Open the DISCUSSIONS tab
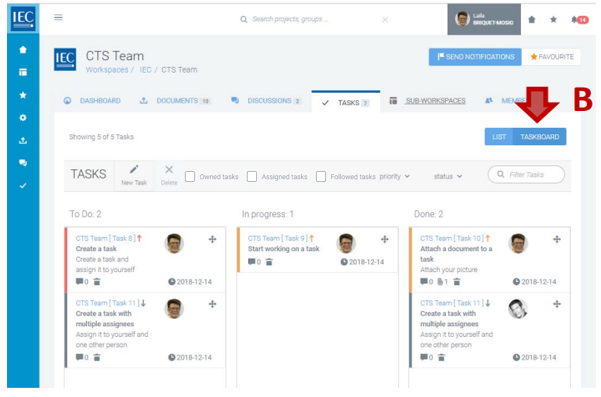601x397 pixels. point(266,101)
